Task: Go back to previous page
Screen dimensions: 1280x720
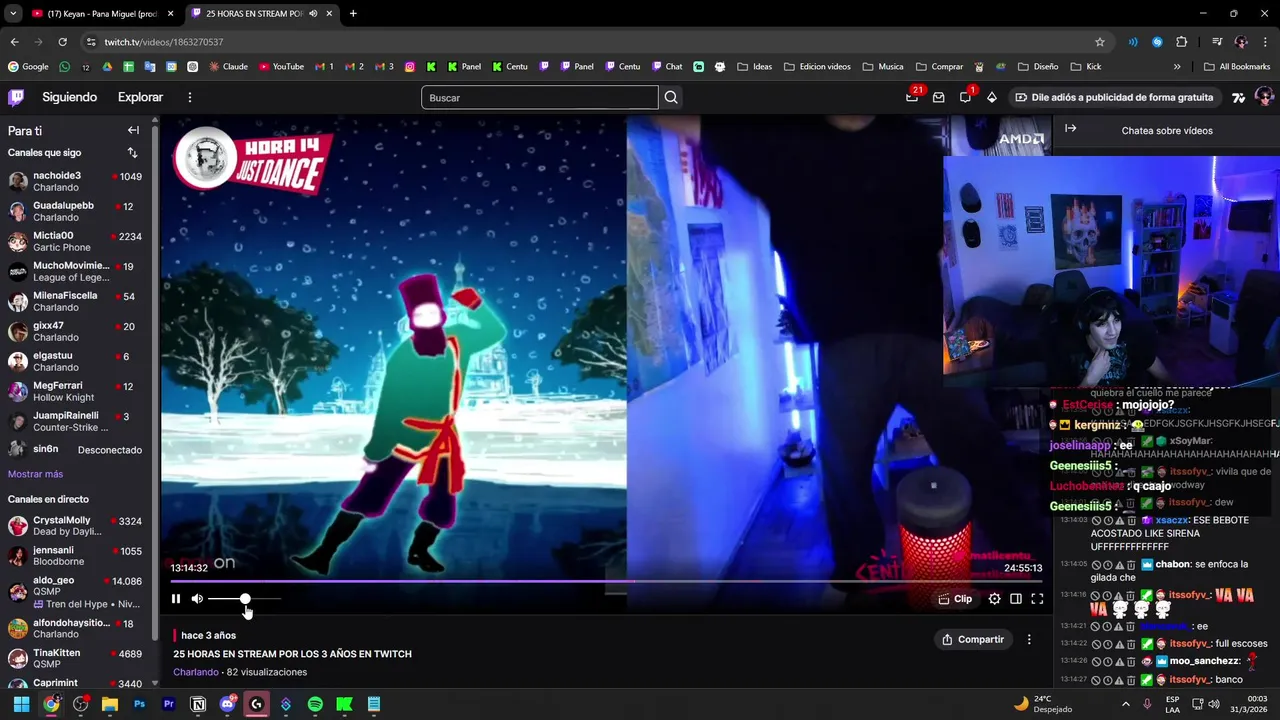Action: (14, 42)
